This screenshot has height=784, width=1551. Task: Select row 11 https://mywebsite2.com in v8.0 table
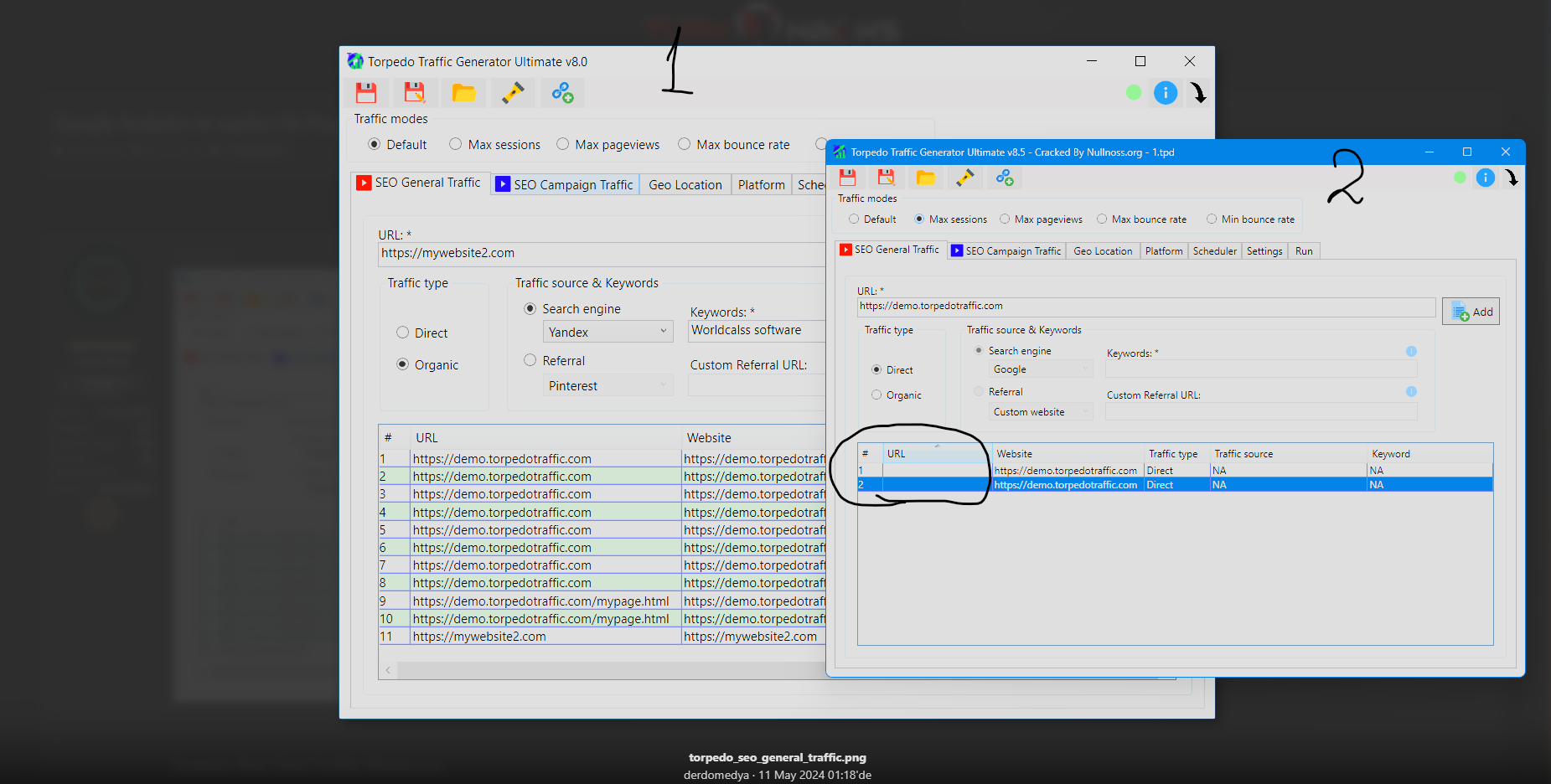pyautogui.click(x=602, y=637)
